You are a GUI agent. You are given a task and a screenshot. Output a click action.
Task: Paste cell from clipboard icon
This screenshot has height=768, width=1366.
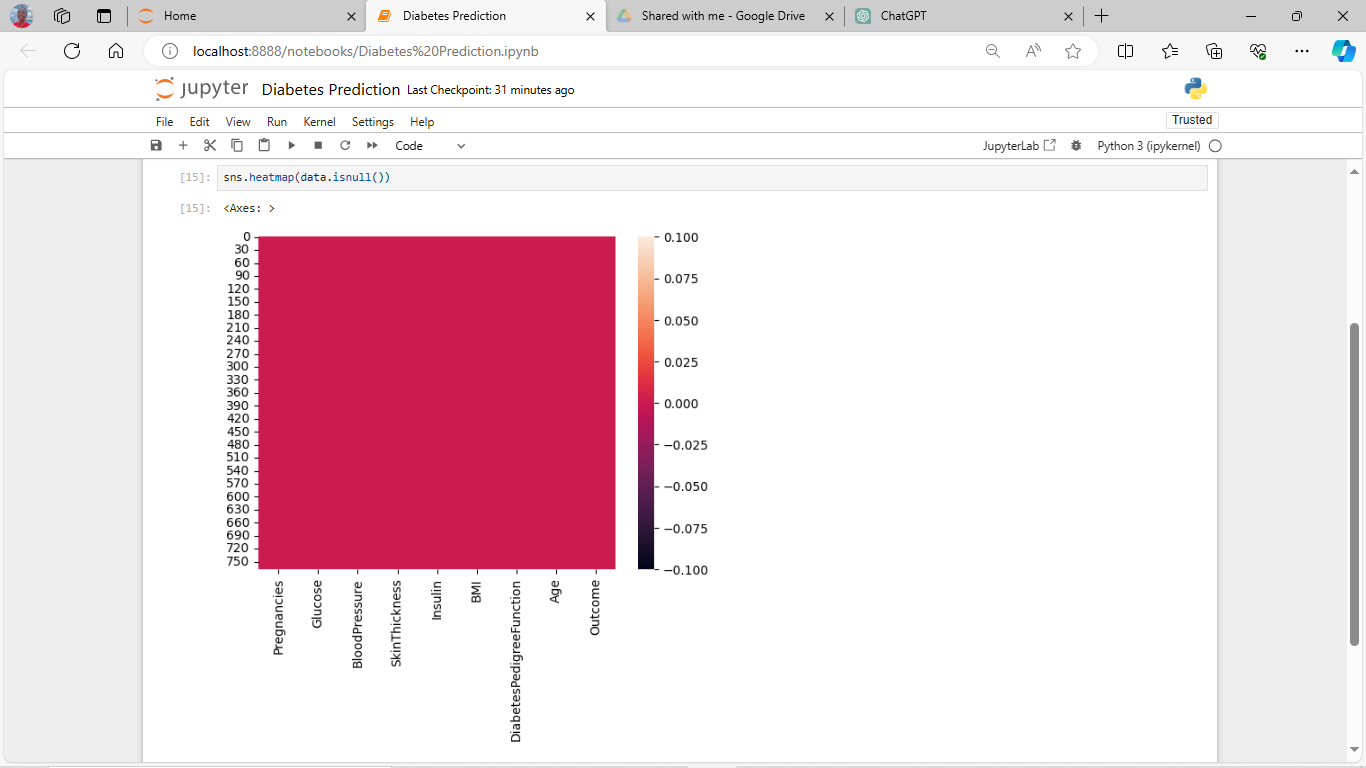[x=264, y=145]
